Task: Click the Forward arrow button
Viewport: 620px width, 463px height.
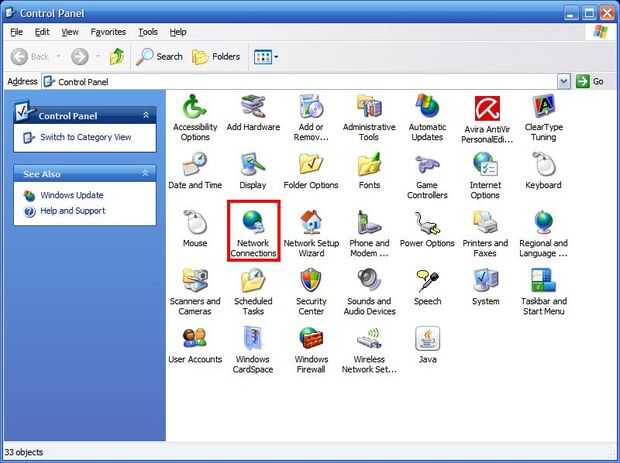Action: click(79, 57)
